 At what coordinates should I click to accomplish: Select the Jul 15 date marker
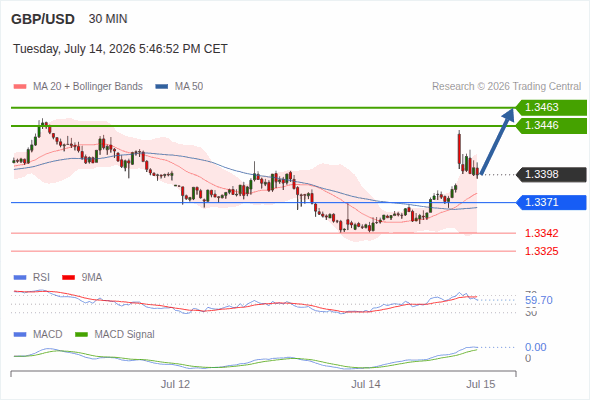click(x=481, y=384)
